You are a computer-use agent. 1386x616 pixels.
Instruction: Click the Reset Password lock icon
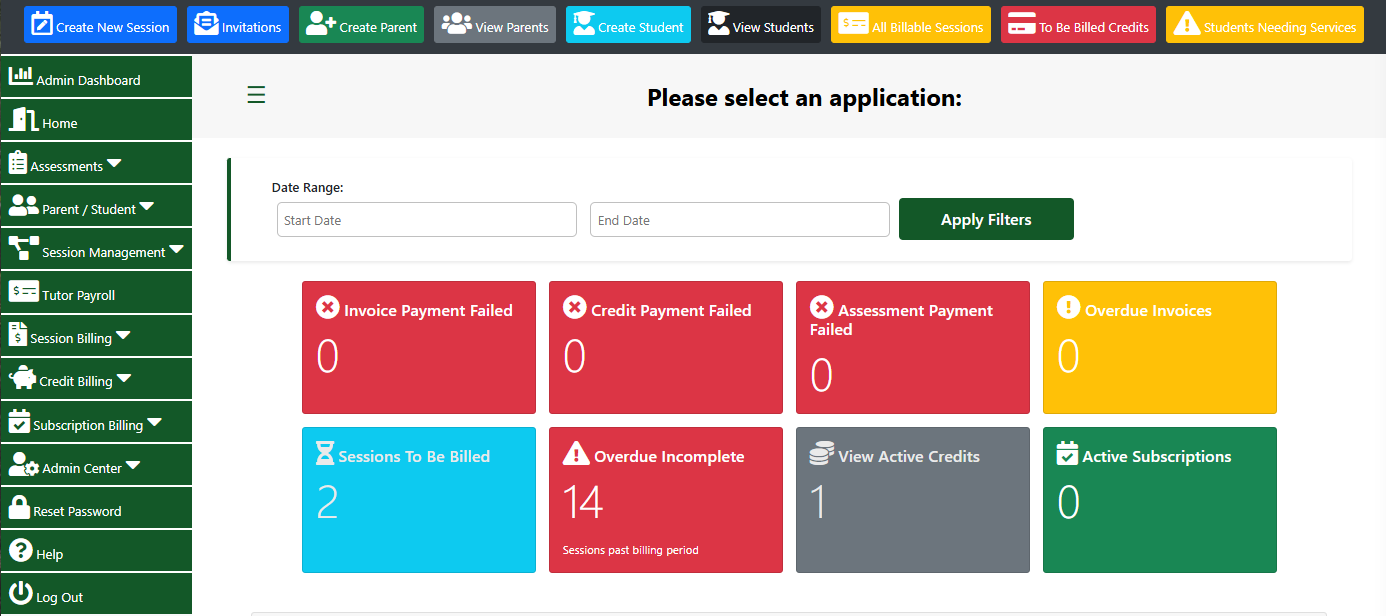tap(19, 508)
